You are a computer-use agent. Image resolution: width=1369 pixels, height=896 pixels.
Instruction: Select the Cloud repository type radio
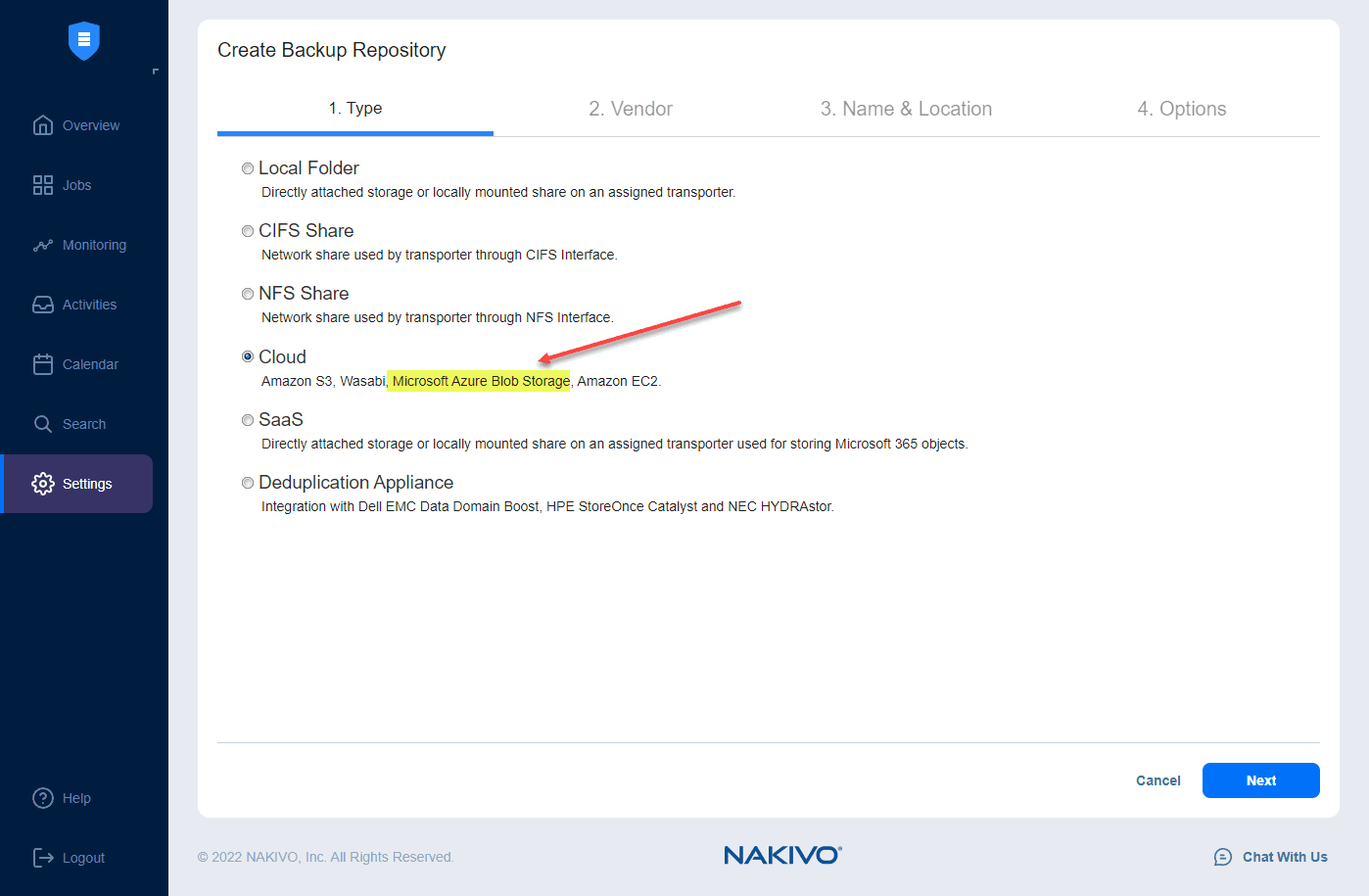248,356
